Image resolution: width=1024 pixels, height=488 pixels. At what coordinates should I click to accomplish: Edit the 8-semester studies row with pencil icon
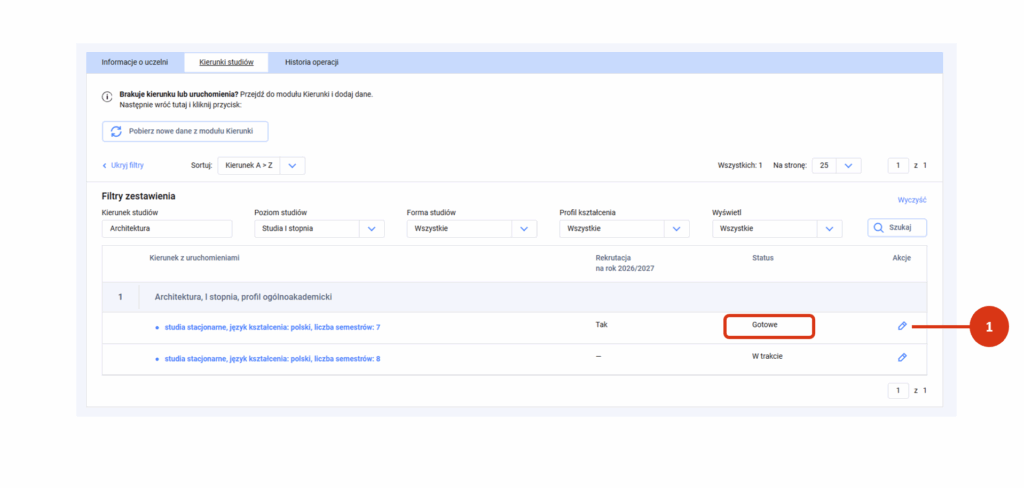pyautogui.click(x=902, y=357)
